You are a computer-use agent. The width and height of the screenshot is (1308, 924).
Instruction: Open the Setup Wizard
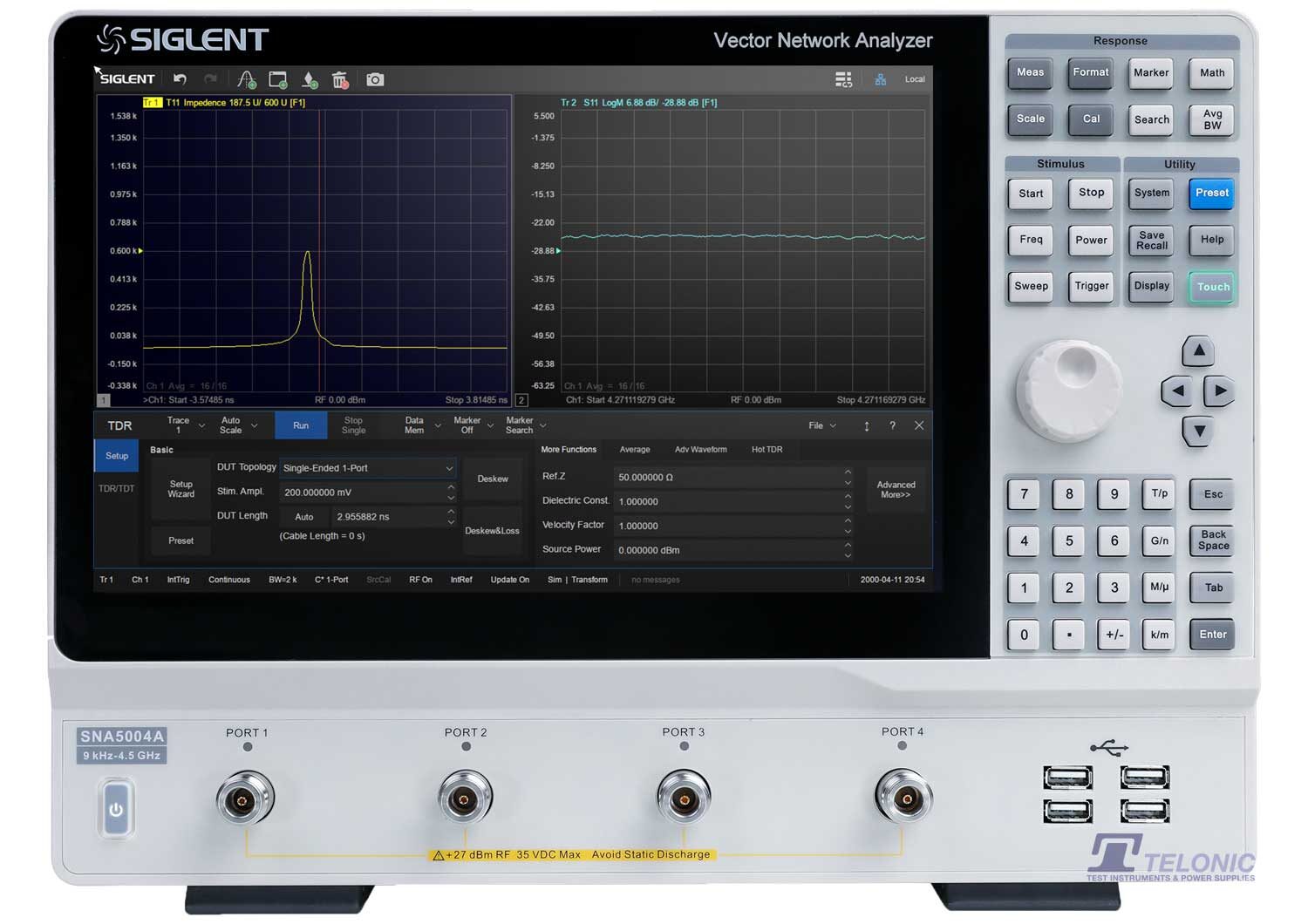pyautogui.click(x=181, y=489)
